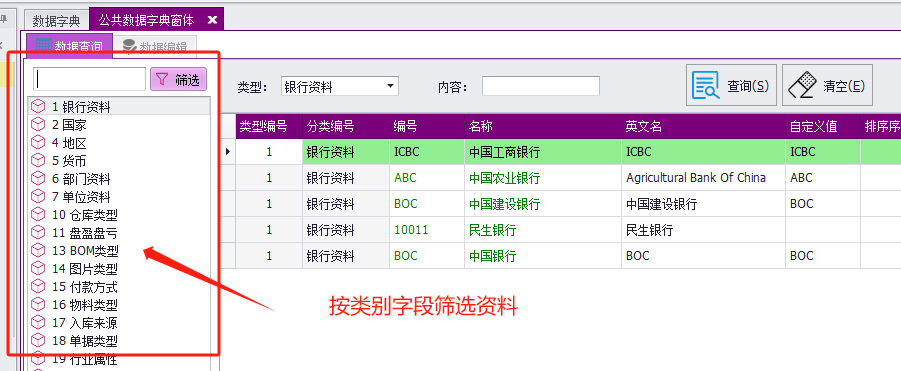Click the funnel filter icon on 筛选
The height and width of the screenshot is (371, 901).
[163, 79]
